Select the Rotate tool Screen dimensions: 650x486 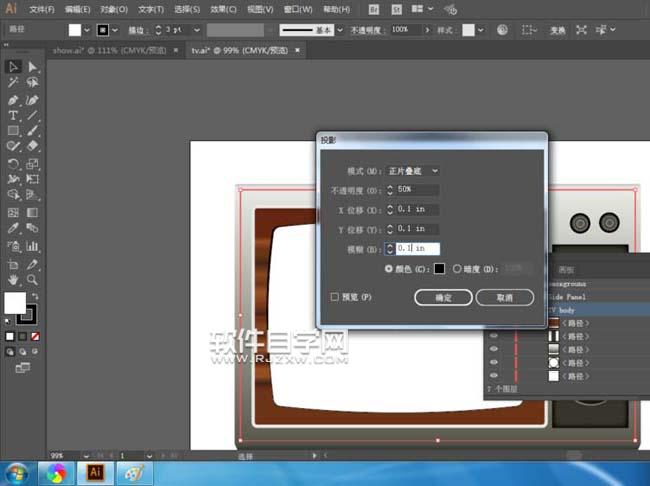coord(14,163)
